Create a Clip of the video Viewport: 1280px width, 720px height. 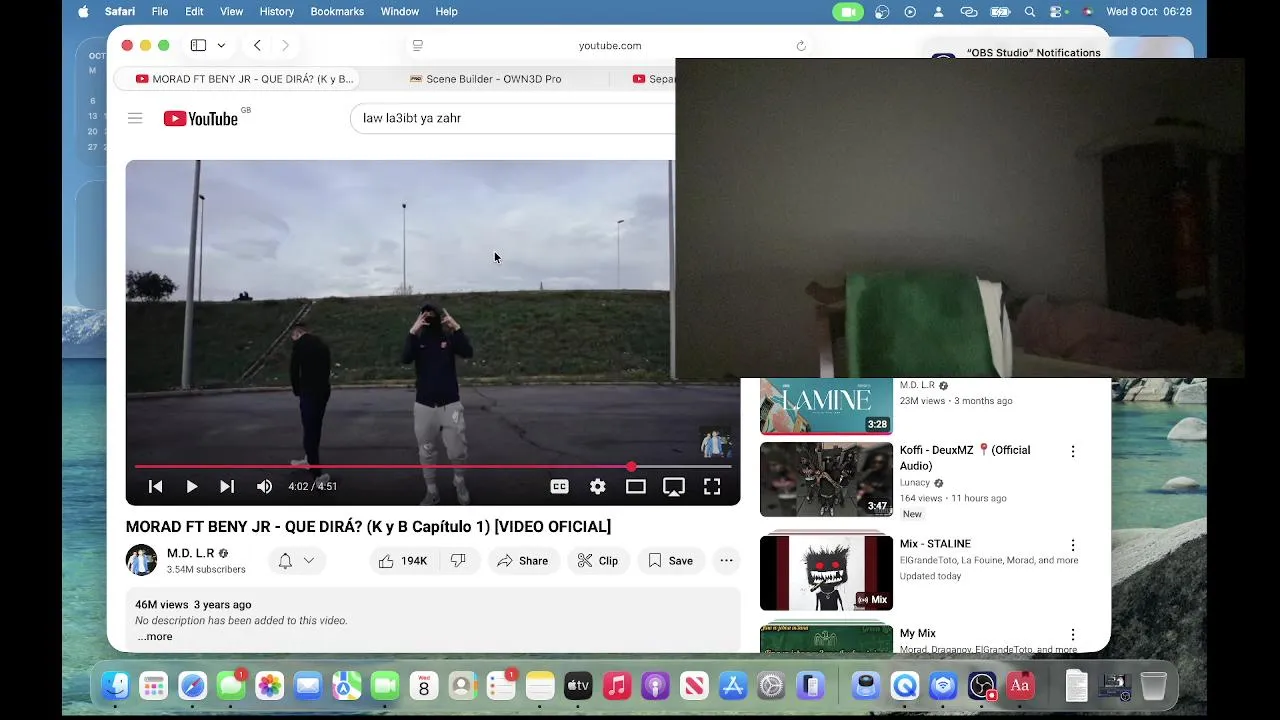pos(597,561)
